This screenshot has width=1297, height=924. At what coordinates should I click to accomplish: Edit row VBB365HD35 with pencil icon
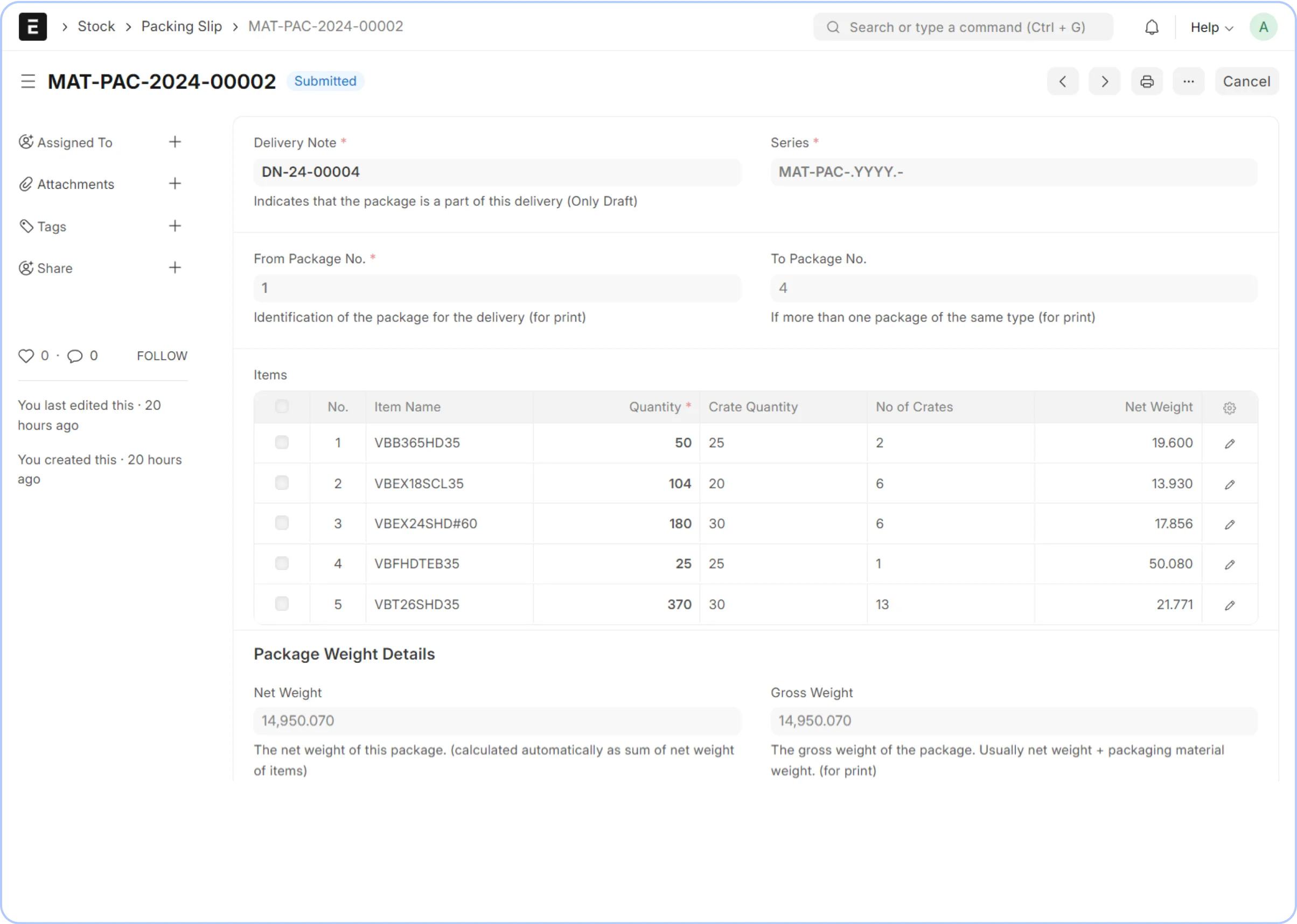tap(1229, 443)
